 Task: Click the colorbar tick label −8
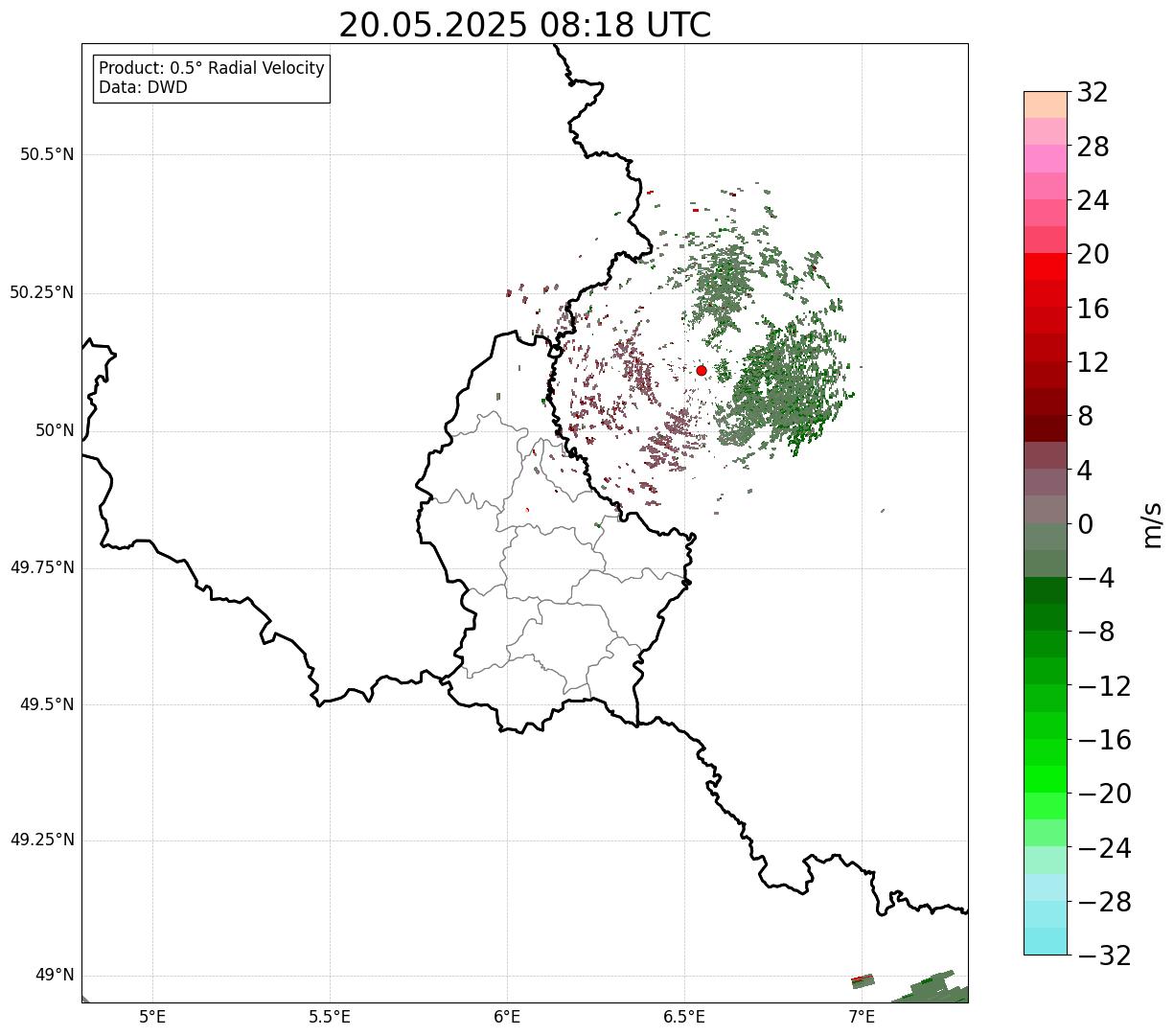tap(1096, 632)
